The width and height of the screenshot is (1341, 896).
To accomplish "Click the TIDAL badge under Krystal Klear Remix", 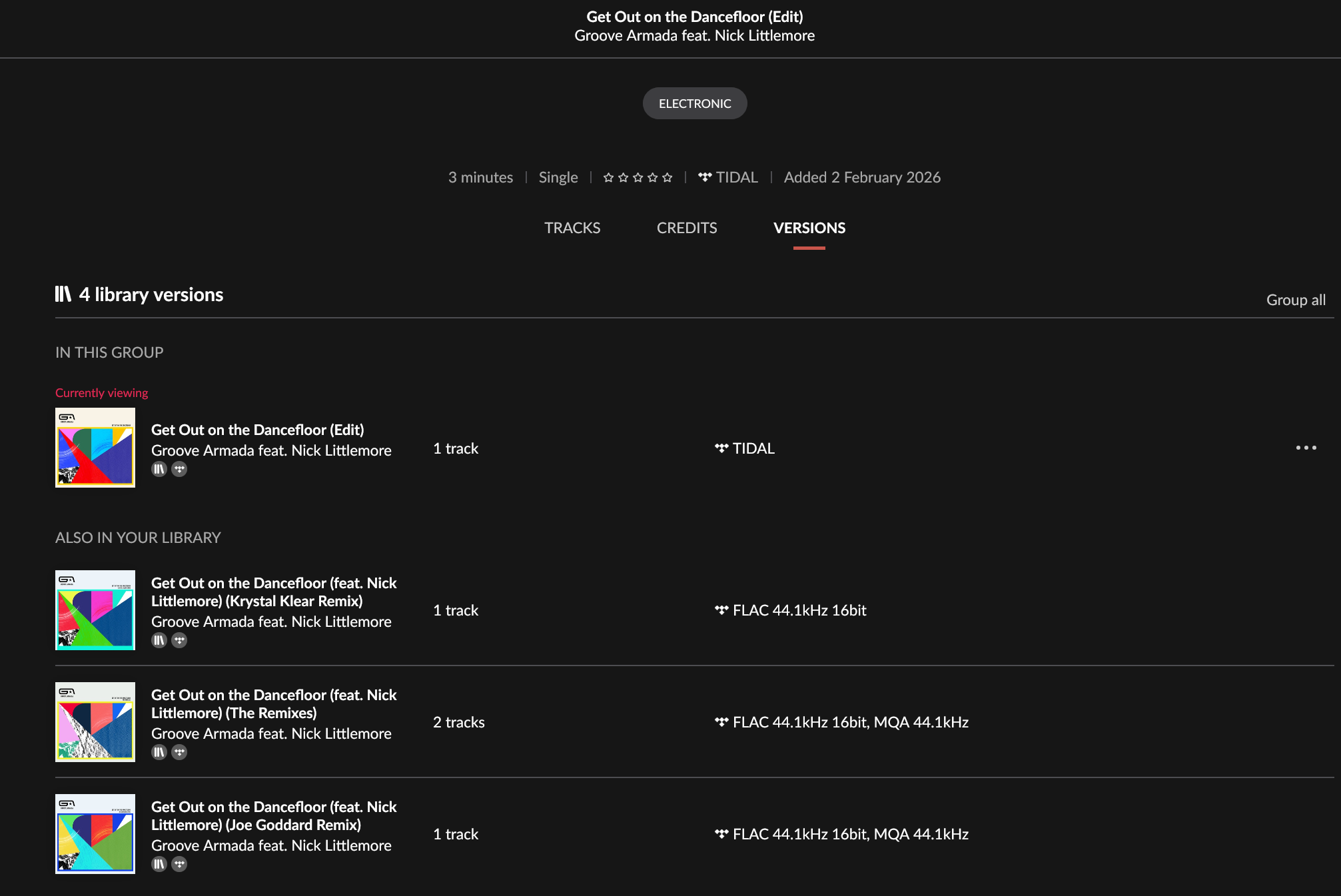I will [179, 640].
